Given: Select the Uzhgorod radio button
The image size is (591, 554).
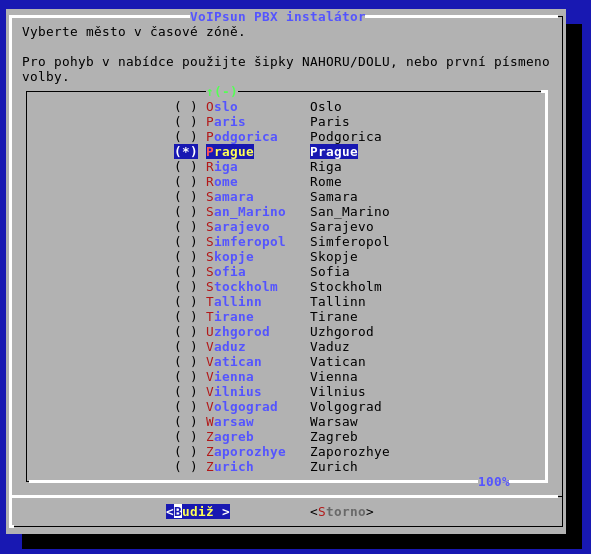Looking at the screenshot, I should click(186, 332).
